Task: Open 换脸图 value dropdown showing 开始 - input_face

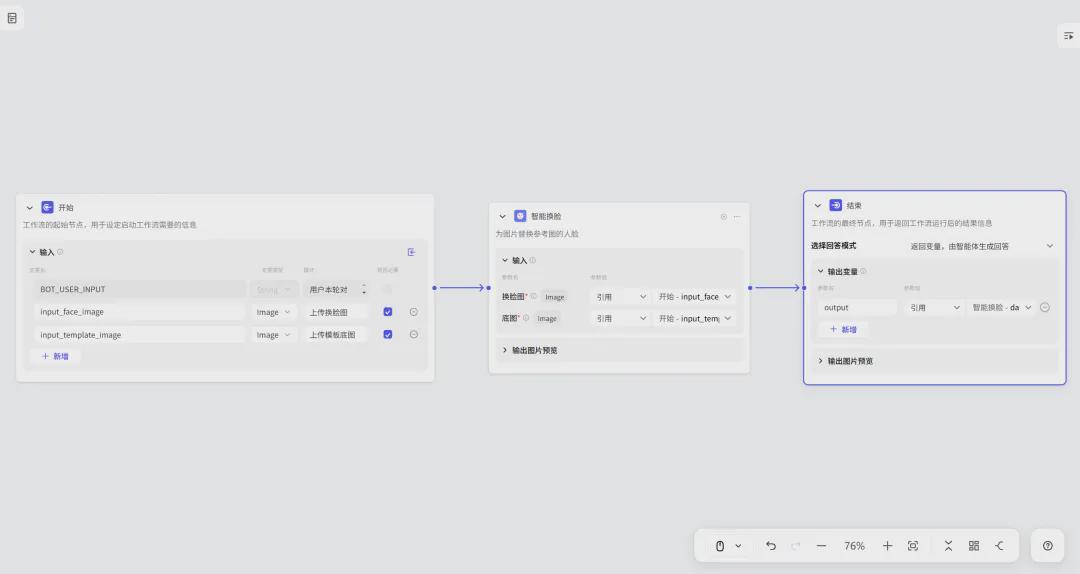Action: pyautogui.click(x=695, y=297)
